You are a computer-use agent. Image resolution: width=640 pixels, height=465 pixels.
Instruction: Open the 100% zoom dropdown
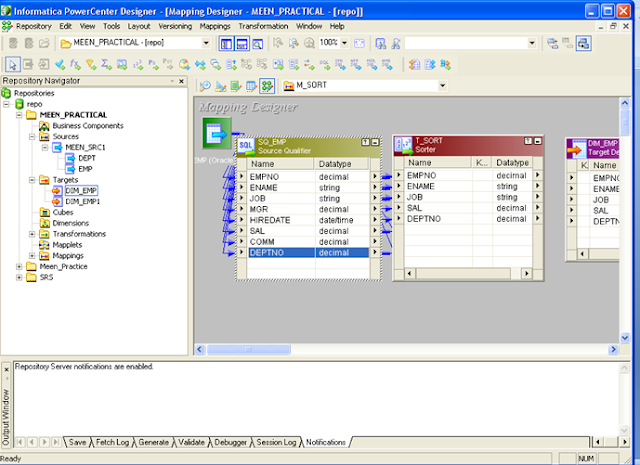click(x=344, y=42)
